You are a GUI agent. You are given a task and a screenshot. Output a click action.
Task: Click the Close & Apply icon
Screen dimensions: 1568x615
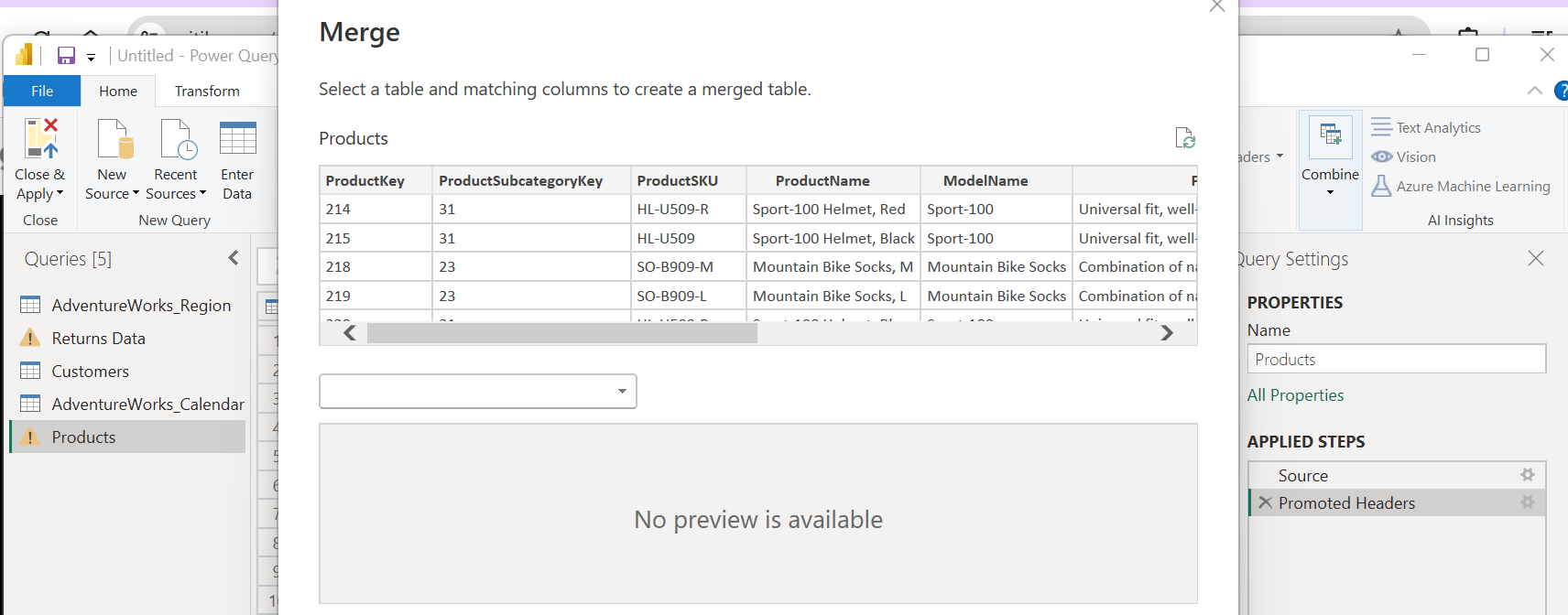click(41, 138)
